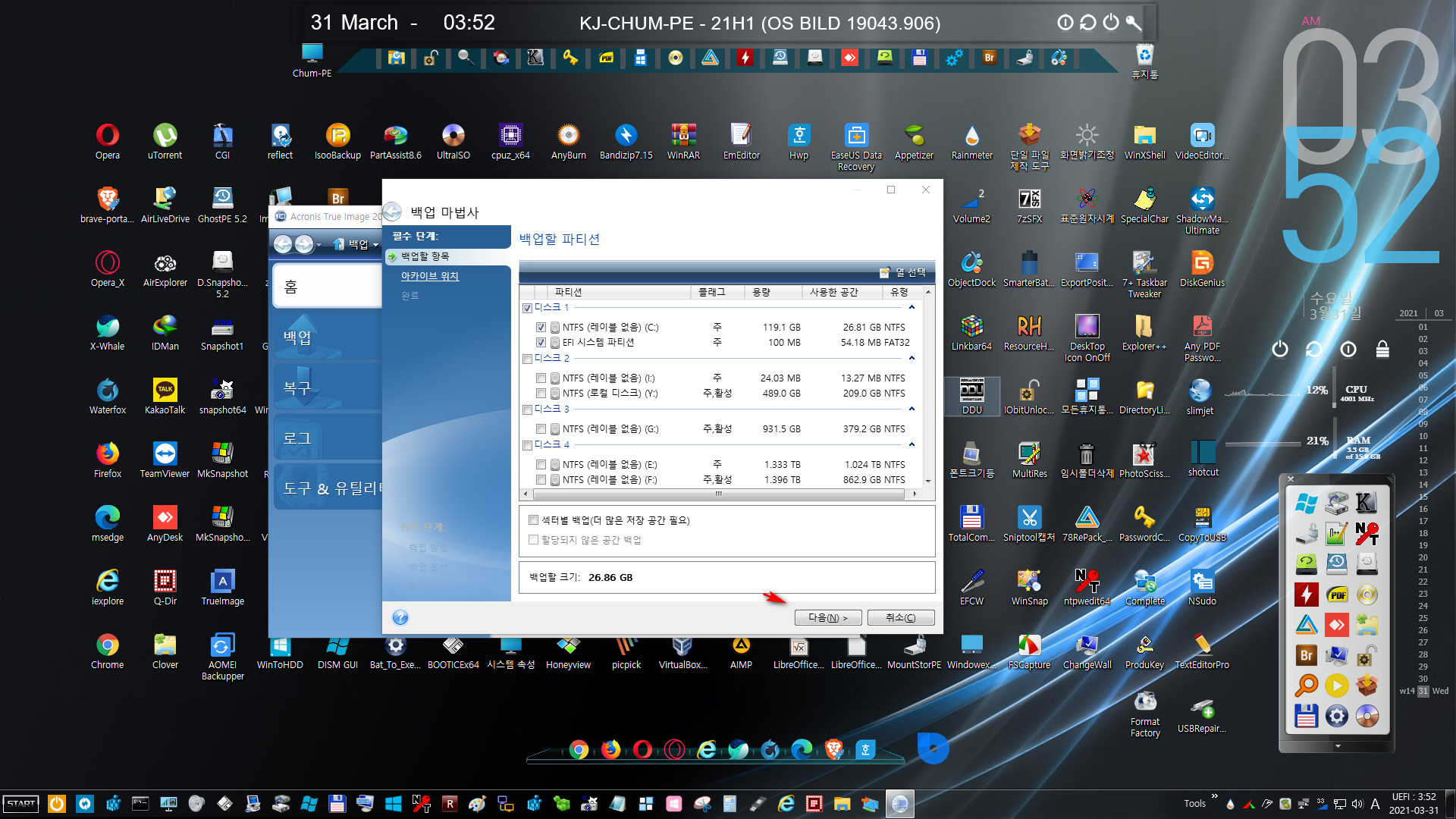Expand Tools chevron in taskbar

[x=1214, y=796]
